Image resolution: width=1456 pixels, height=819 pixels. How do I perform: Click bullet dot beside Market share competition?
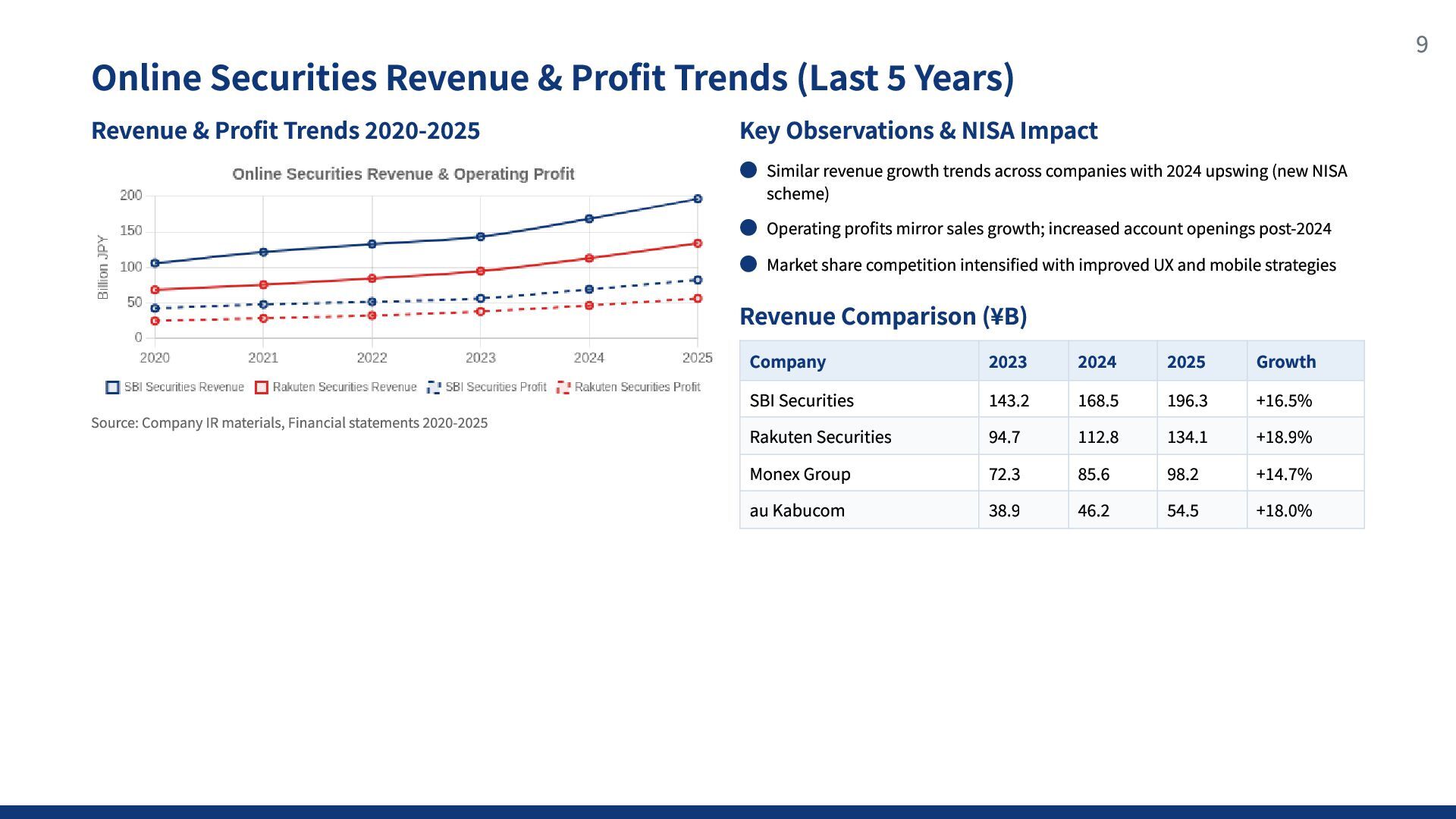pos(748,264)
